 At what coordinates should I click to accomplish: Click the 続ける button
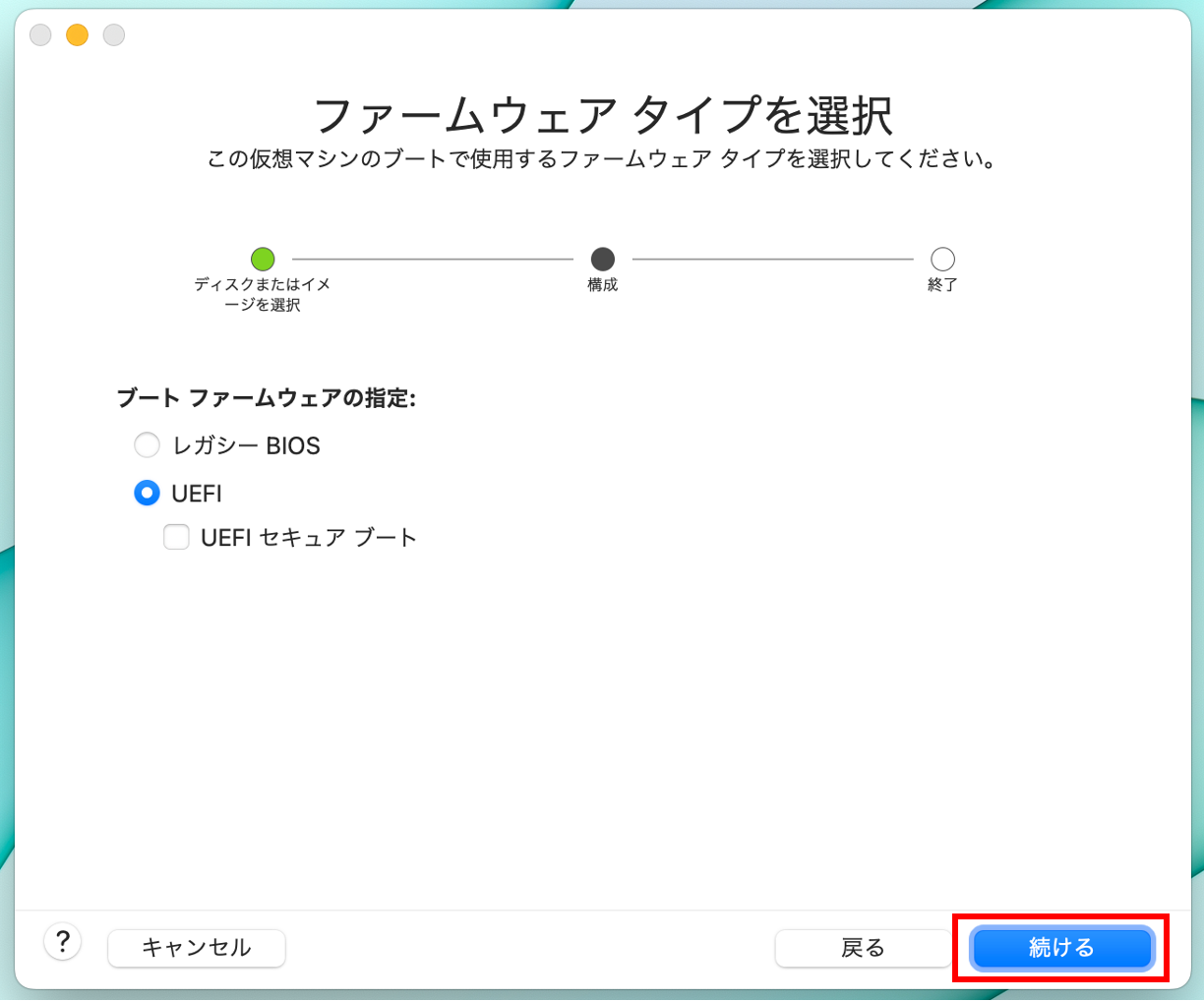(x=1061, y=948)
